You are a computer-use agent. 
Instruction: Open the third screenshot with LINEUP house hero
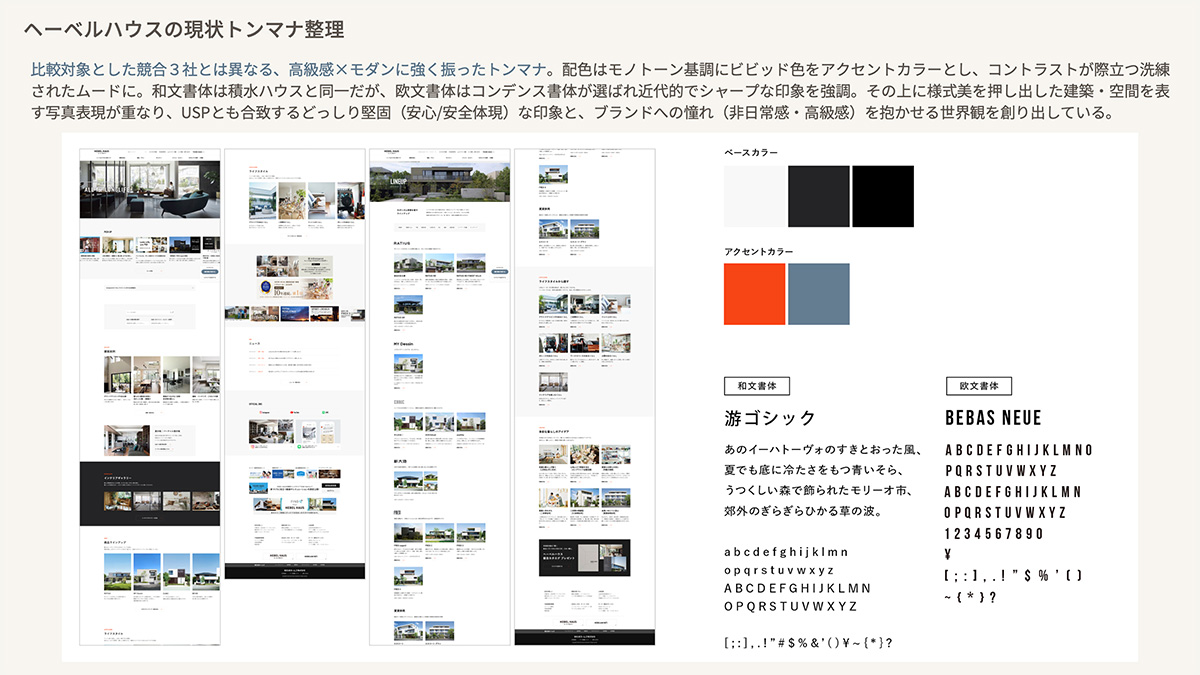click(x=439, y=397)
